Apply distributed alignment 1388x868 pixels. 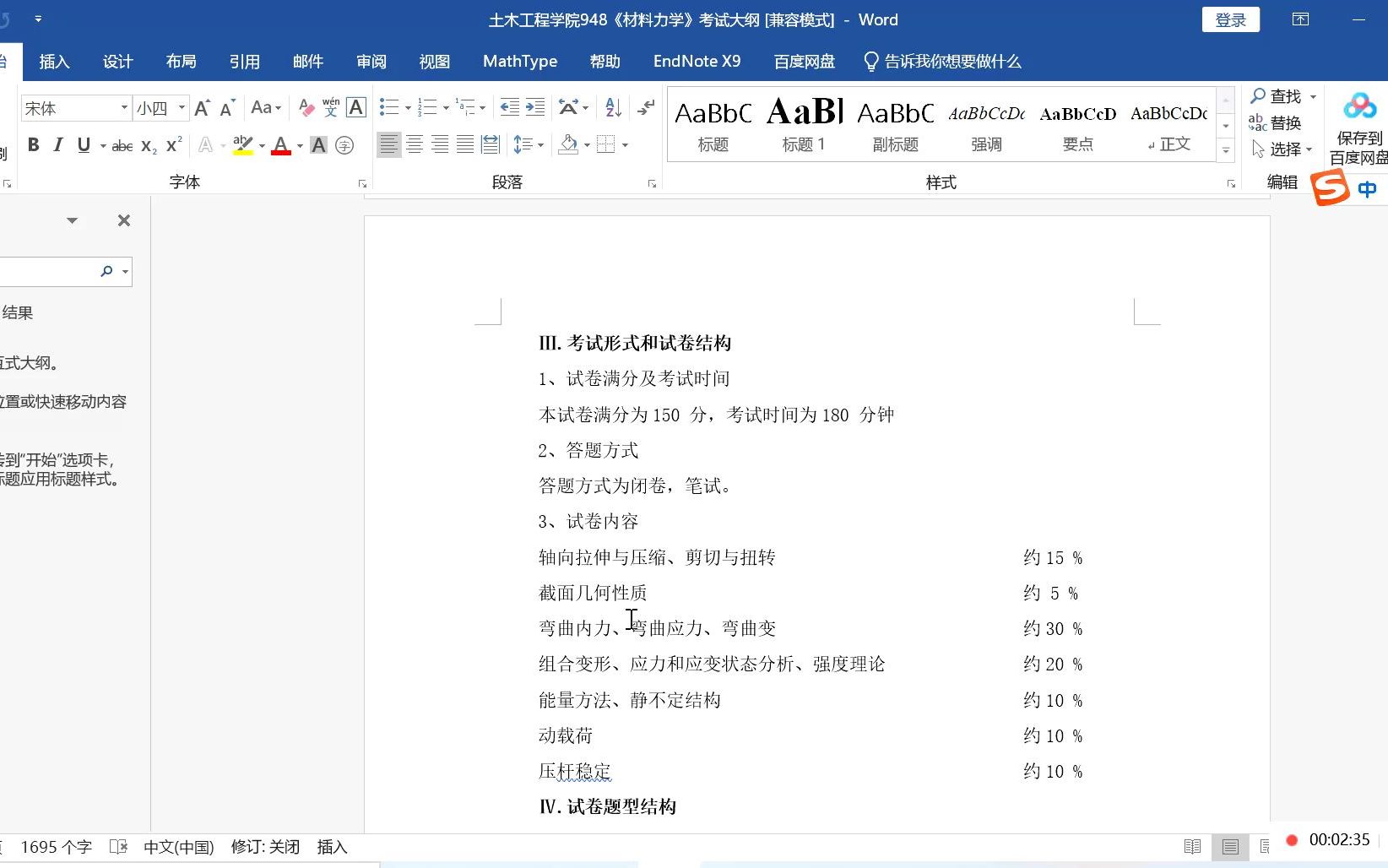(491, 145)
